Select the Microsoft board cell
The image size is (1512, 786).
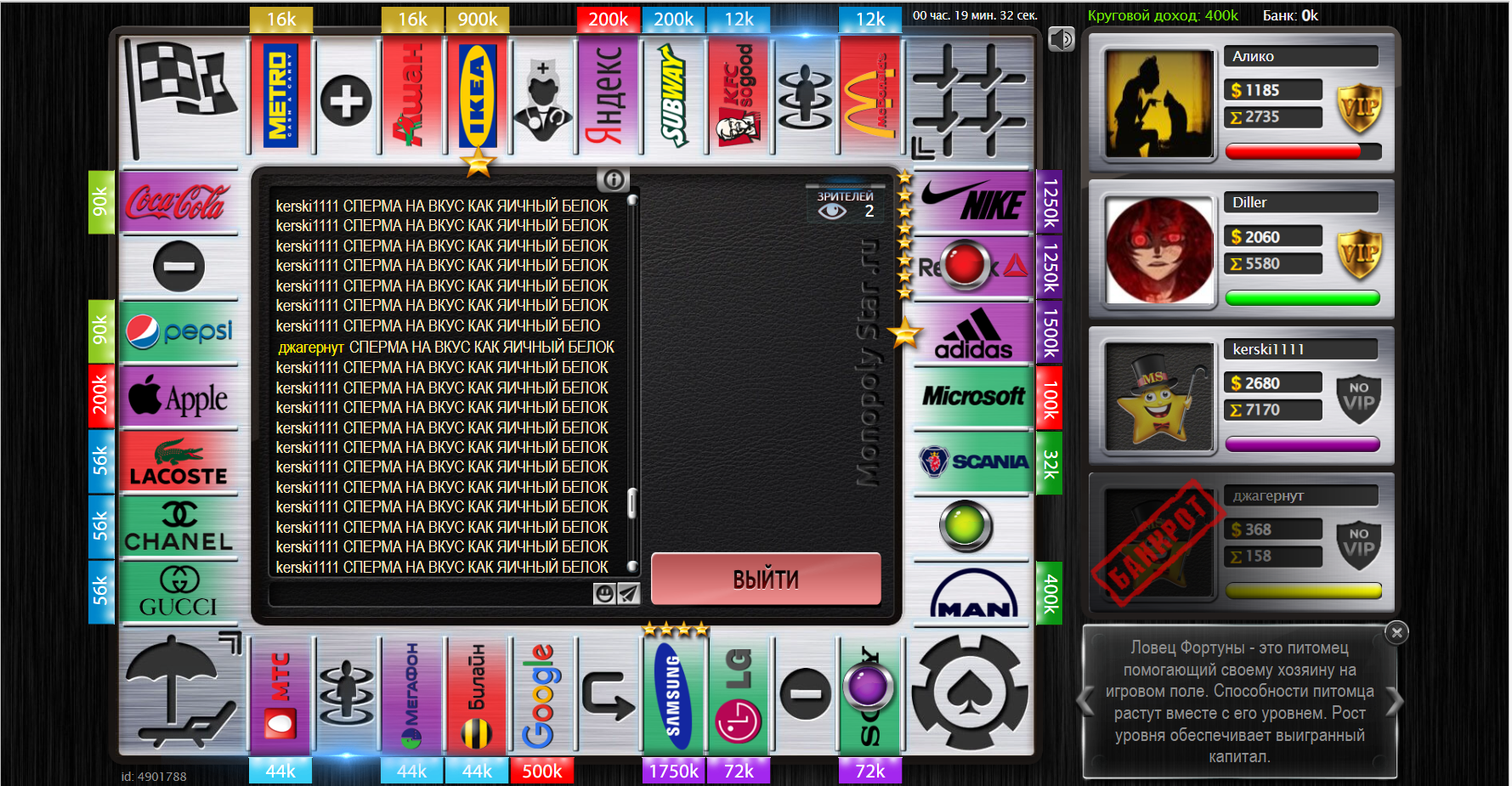coord(973,397)
